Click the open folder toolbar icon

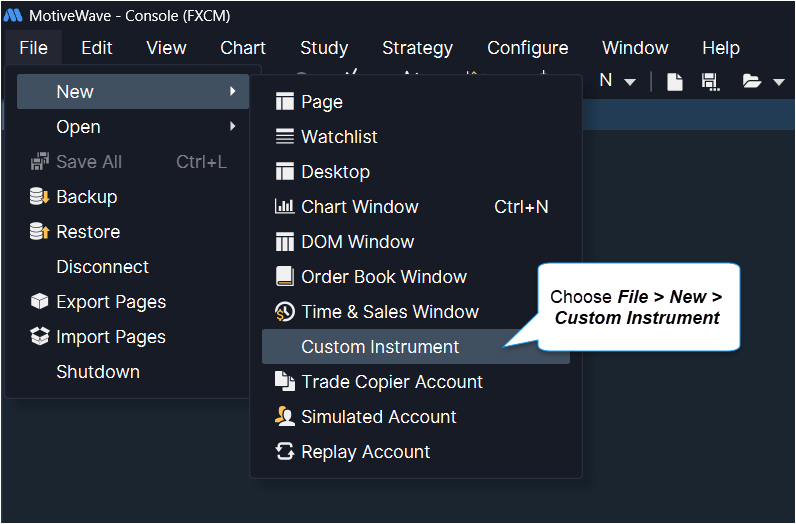752,82
